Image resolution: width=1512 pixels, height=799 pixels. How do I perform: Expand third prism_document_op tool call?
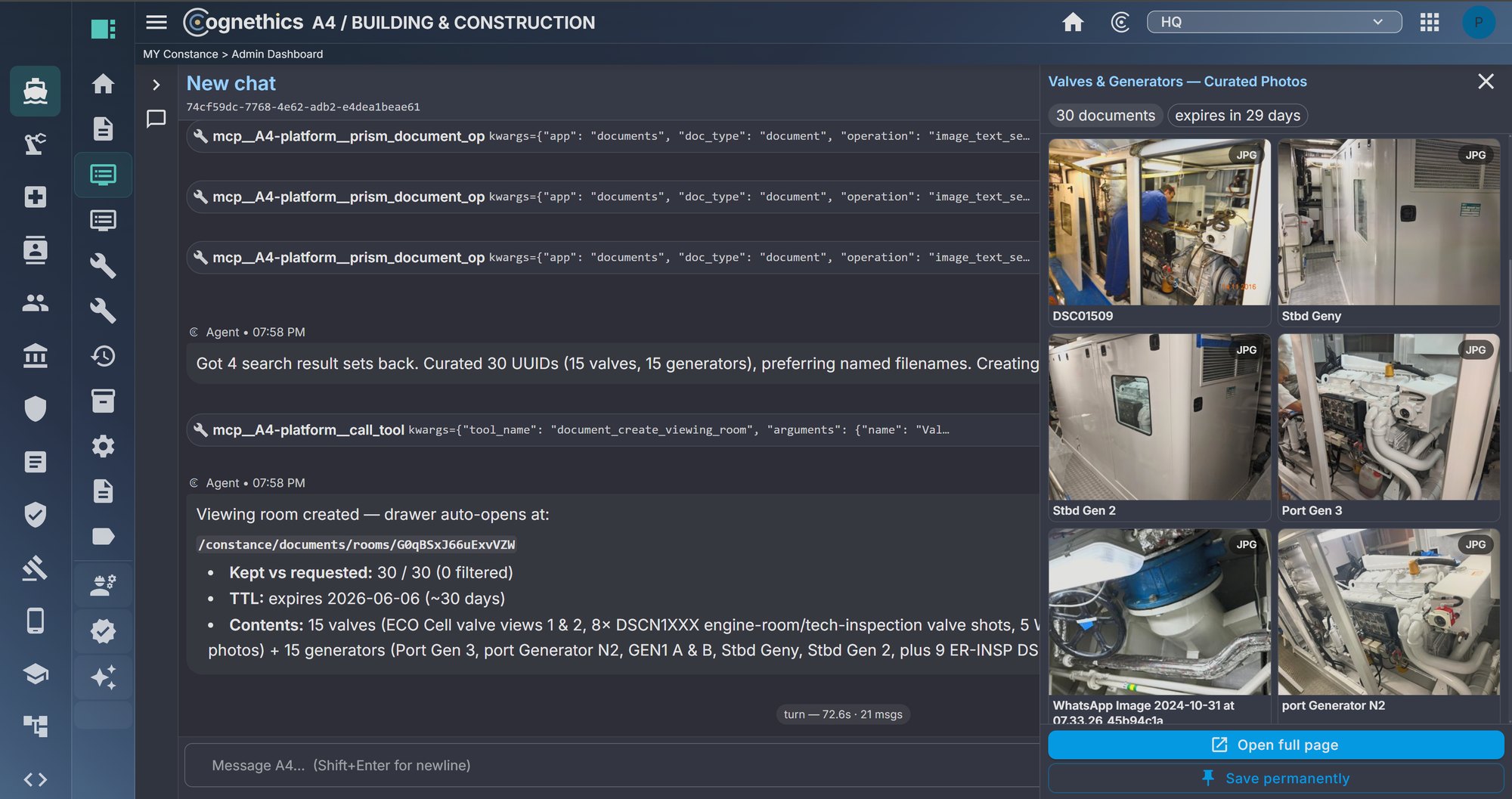pos(612,257)
